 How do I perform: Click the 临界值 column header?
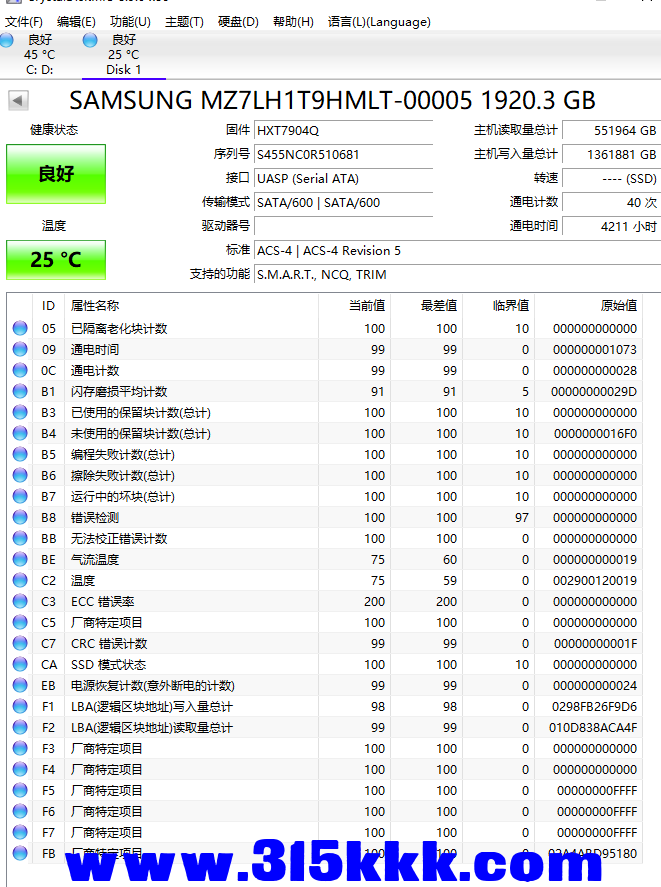[498, 306]
